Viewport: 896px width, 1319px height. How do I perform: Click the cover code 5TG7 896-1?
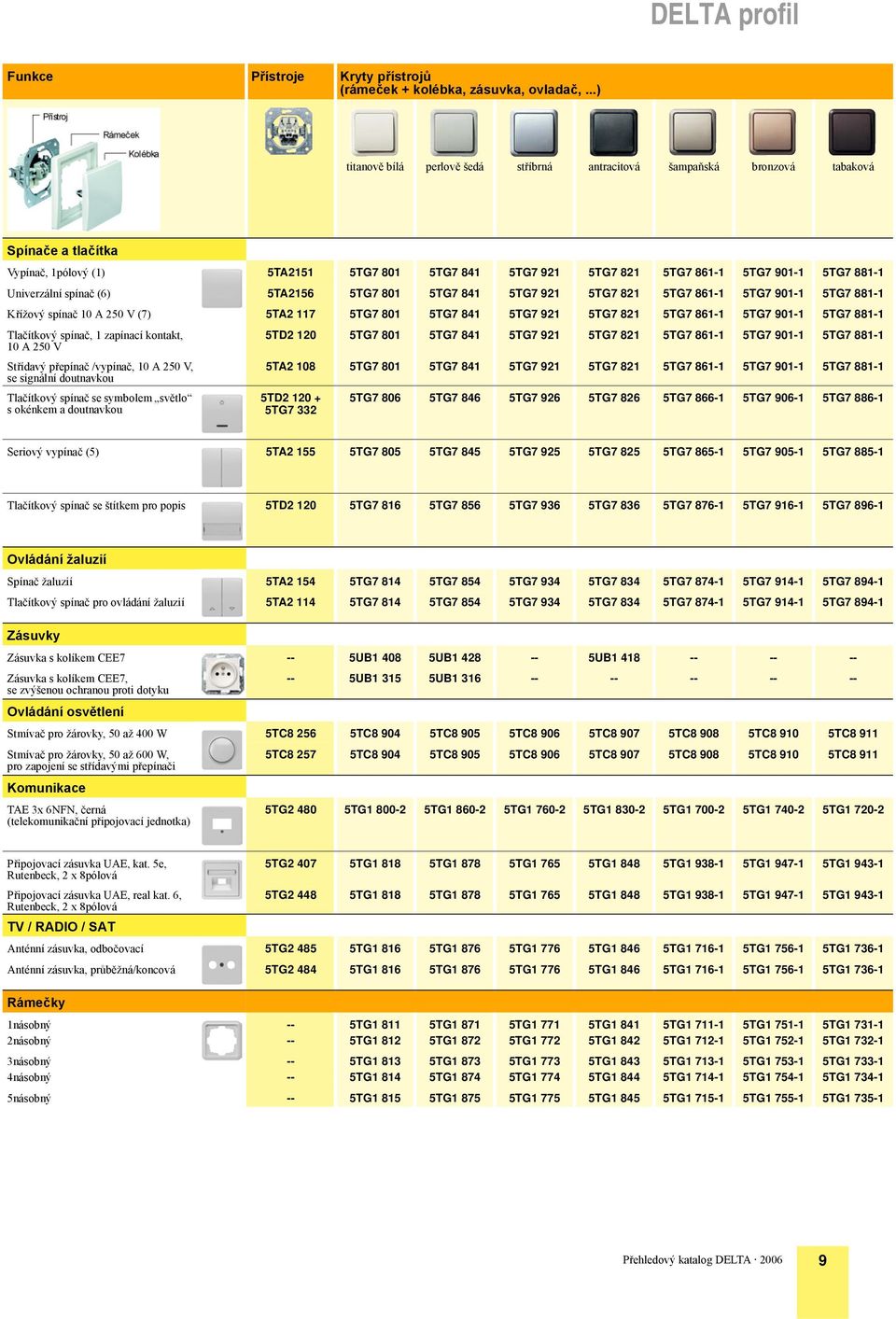(853, 505)
